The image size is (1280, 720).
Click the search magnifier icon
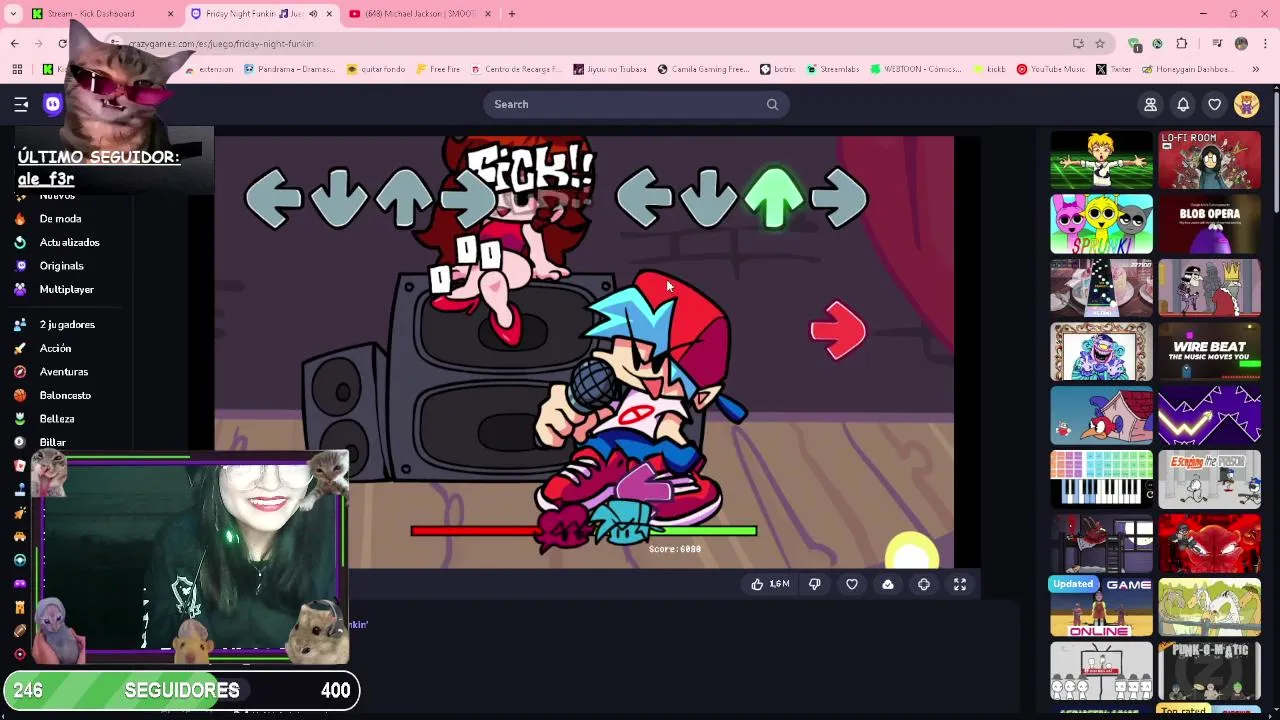pos(772,104)
